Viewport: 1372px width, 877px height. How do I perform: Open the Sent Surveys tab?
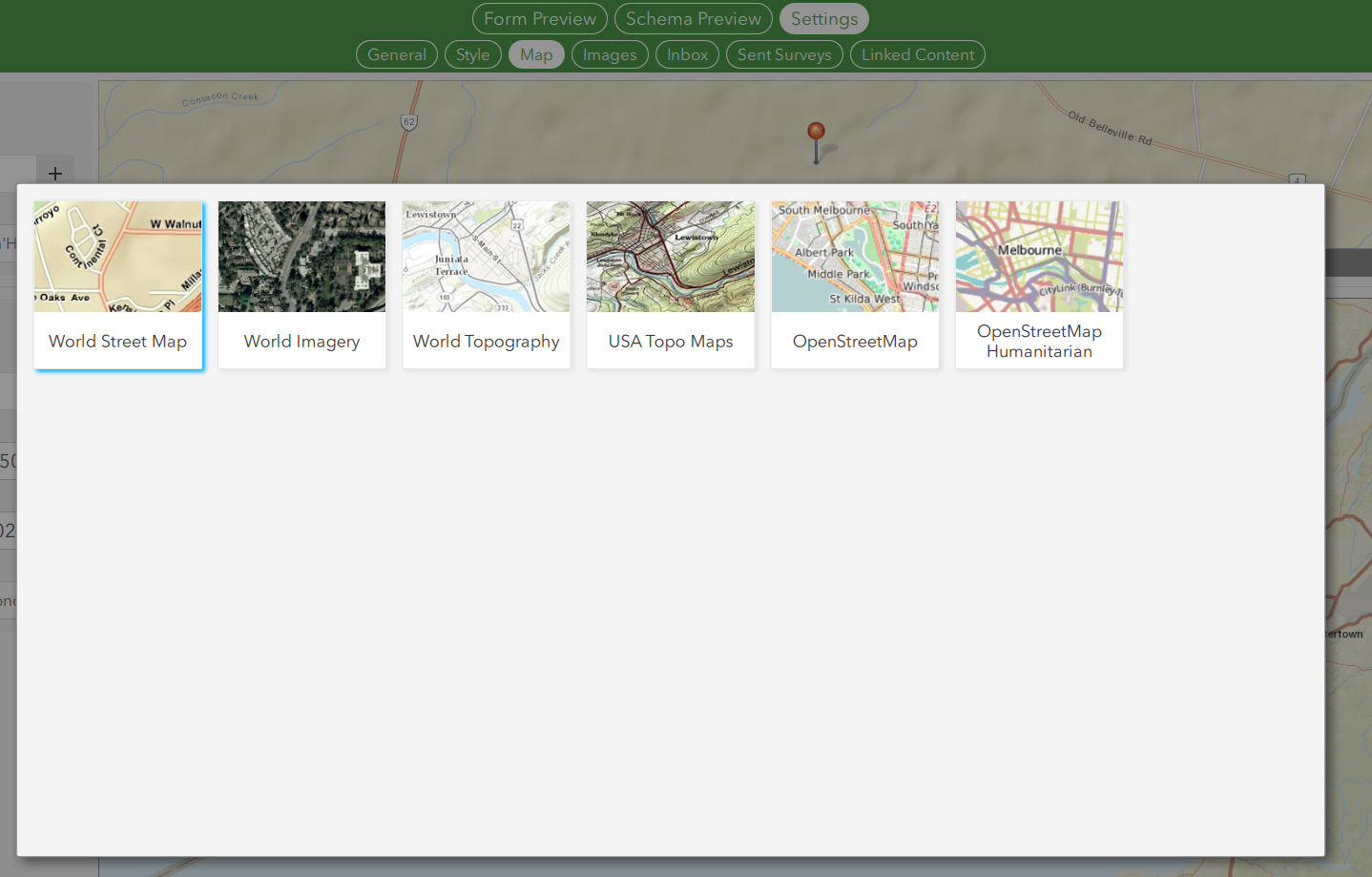tap(783, 54)
